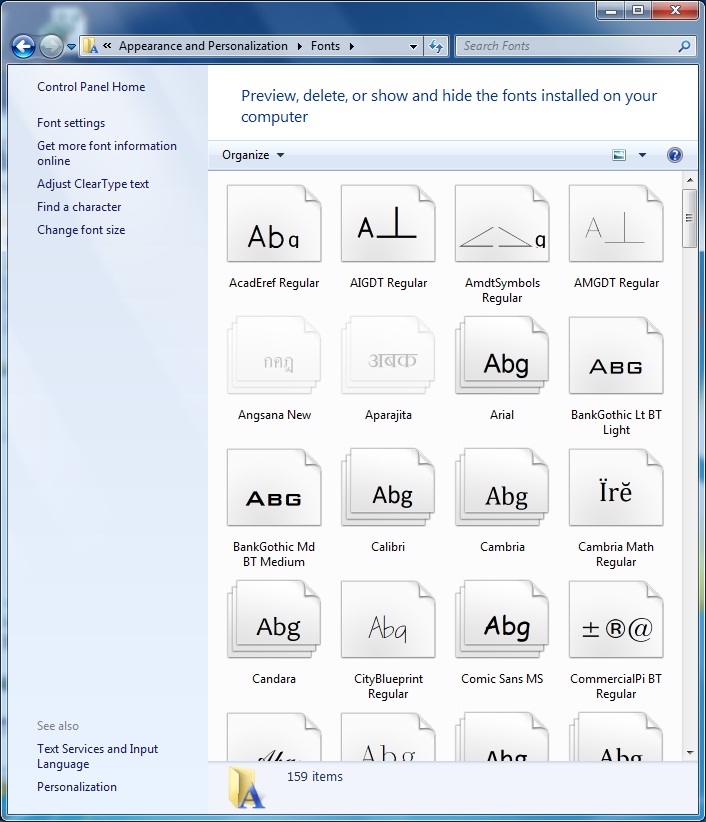This screenshot has height=822, width=706.
Task: Click the Fonts breadcrumb item
Action: (x=325, y=46)
